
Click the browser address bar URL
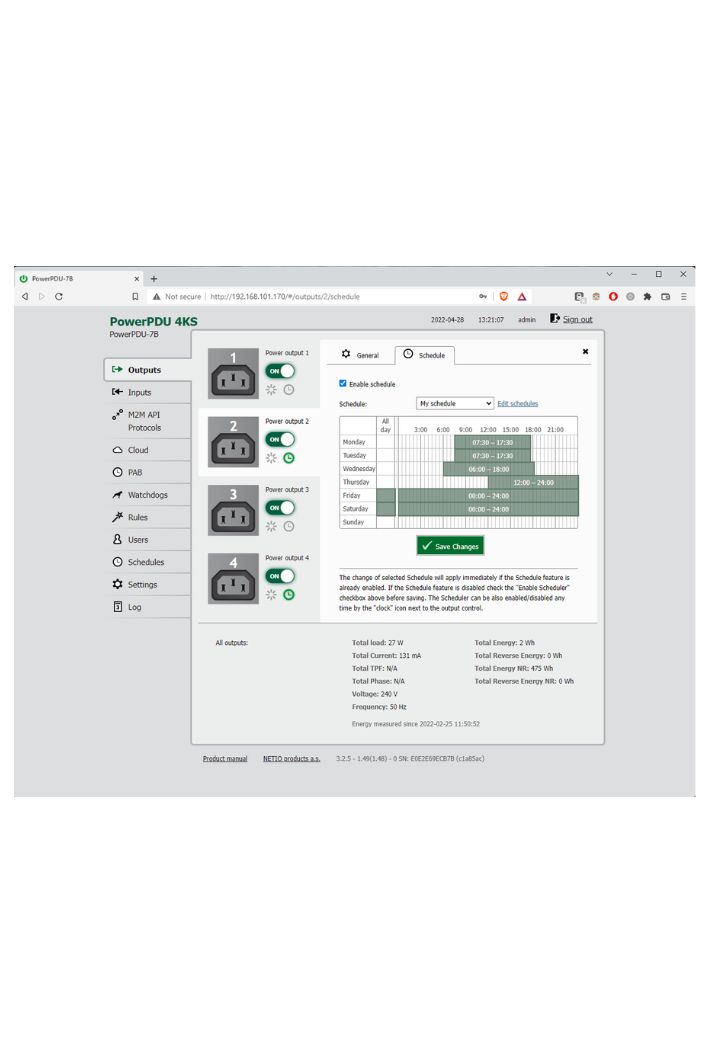pyautogui.click(x=284, y=297)
